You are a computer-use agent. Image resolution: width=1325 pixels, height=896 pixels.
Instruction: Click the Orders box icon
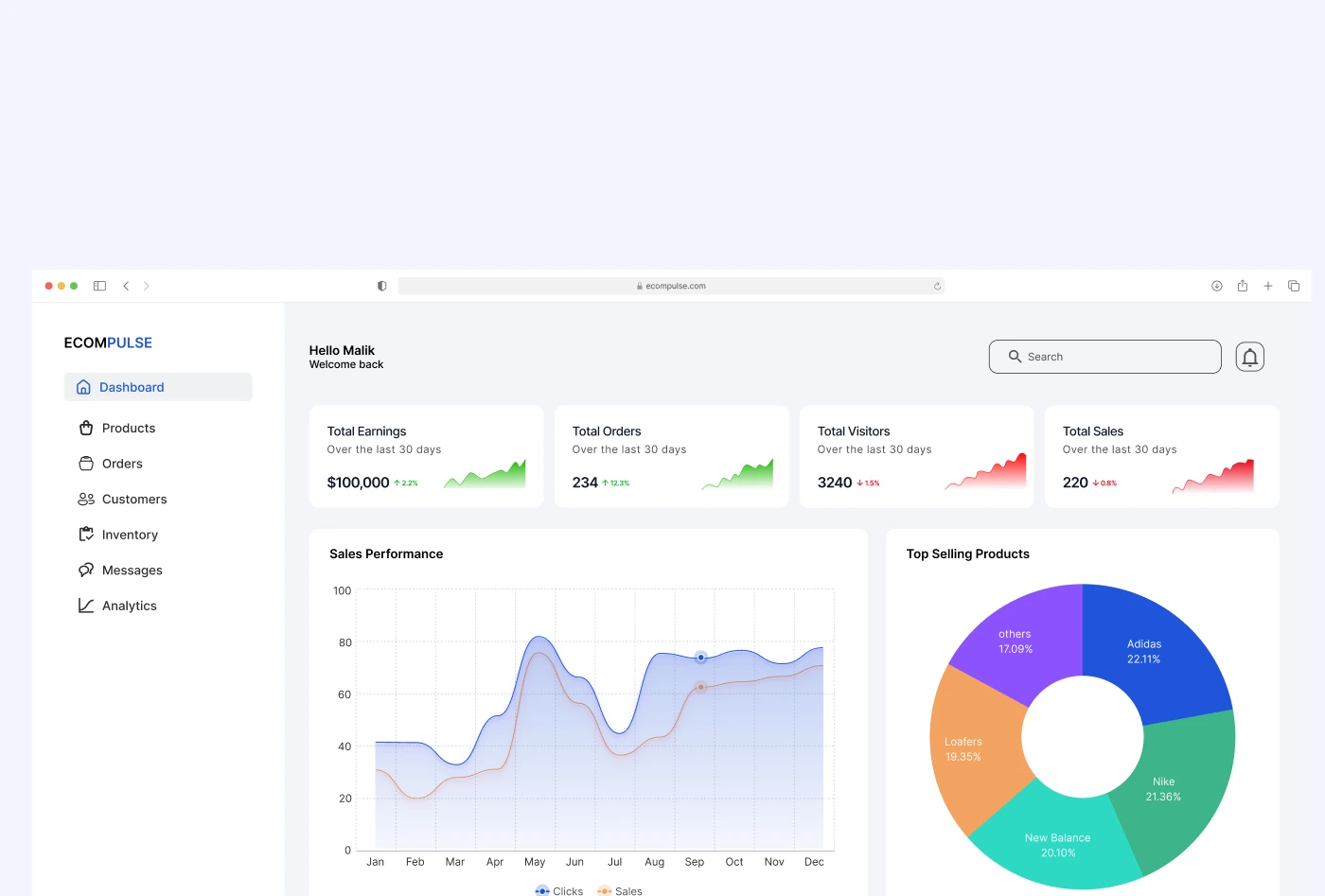pos(86,464)
